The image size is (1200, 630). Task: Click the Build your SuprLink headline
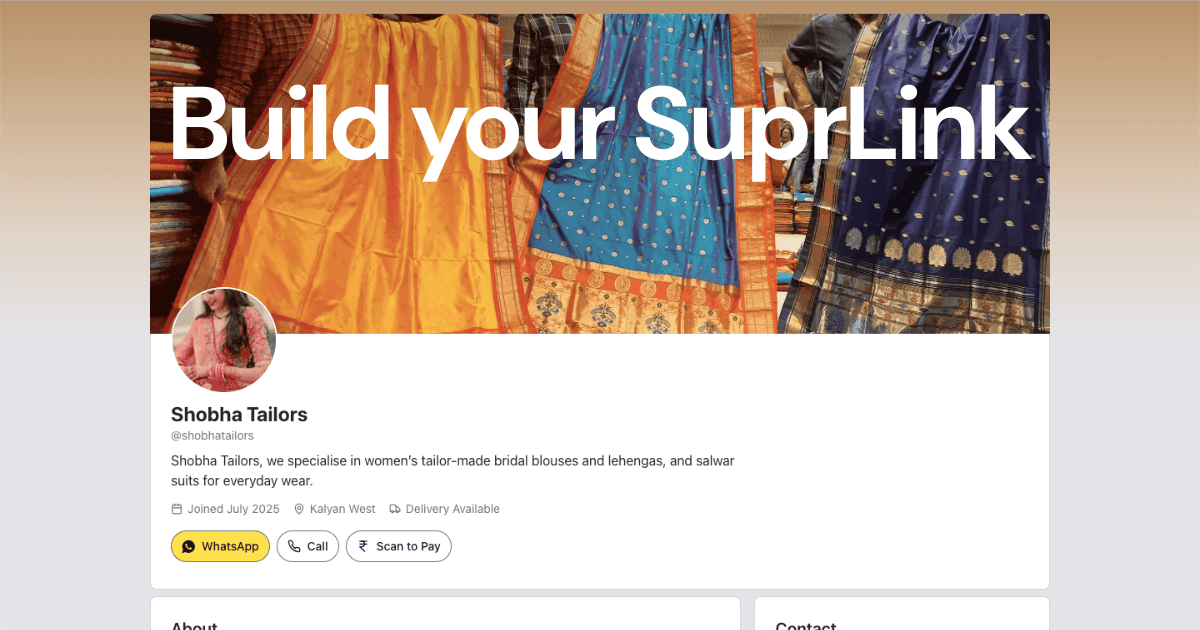pos(600,125)
